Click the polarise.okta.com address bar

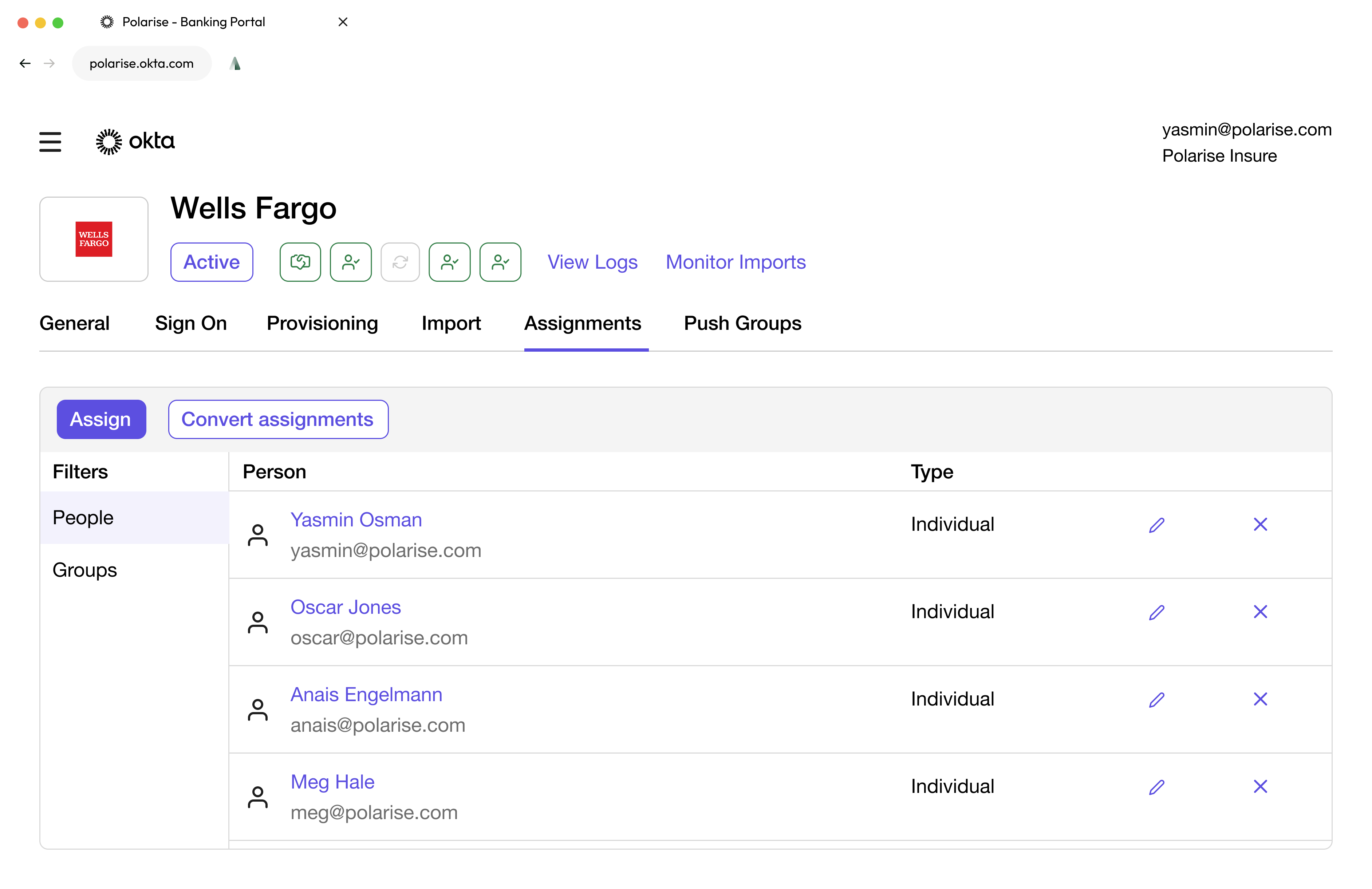142,63
